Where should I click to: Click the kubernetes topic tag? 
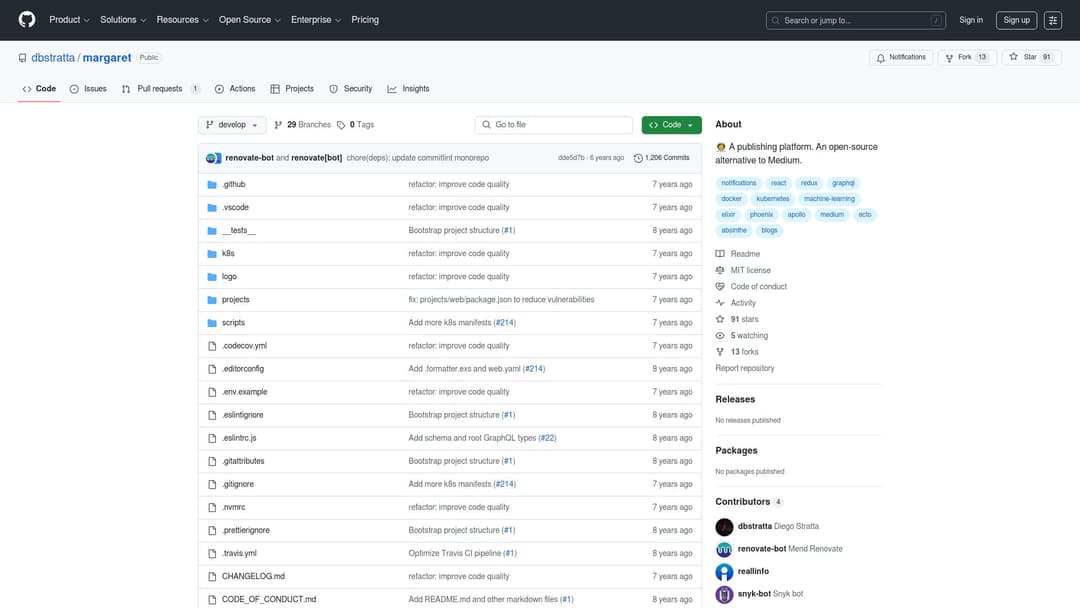tap(773, 199)
